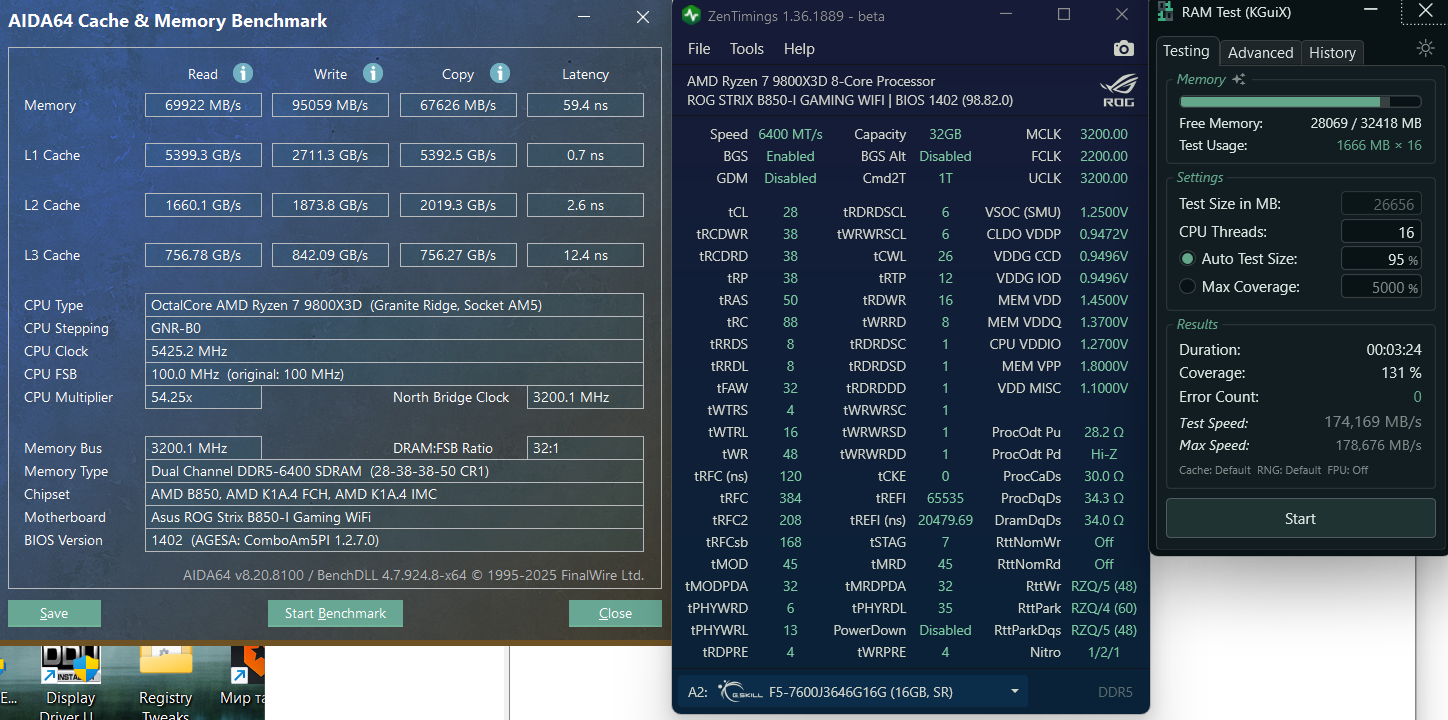The height and width of the screenshot is (720, 1448).
Task: Click the Memory Latency value 59.4 ns
Action: (585, 105)
